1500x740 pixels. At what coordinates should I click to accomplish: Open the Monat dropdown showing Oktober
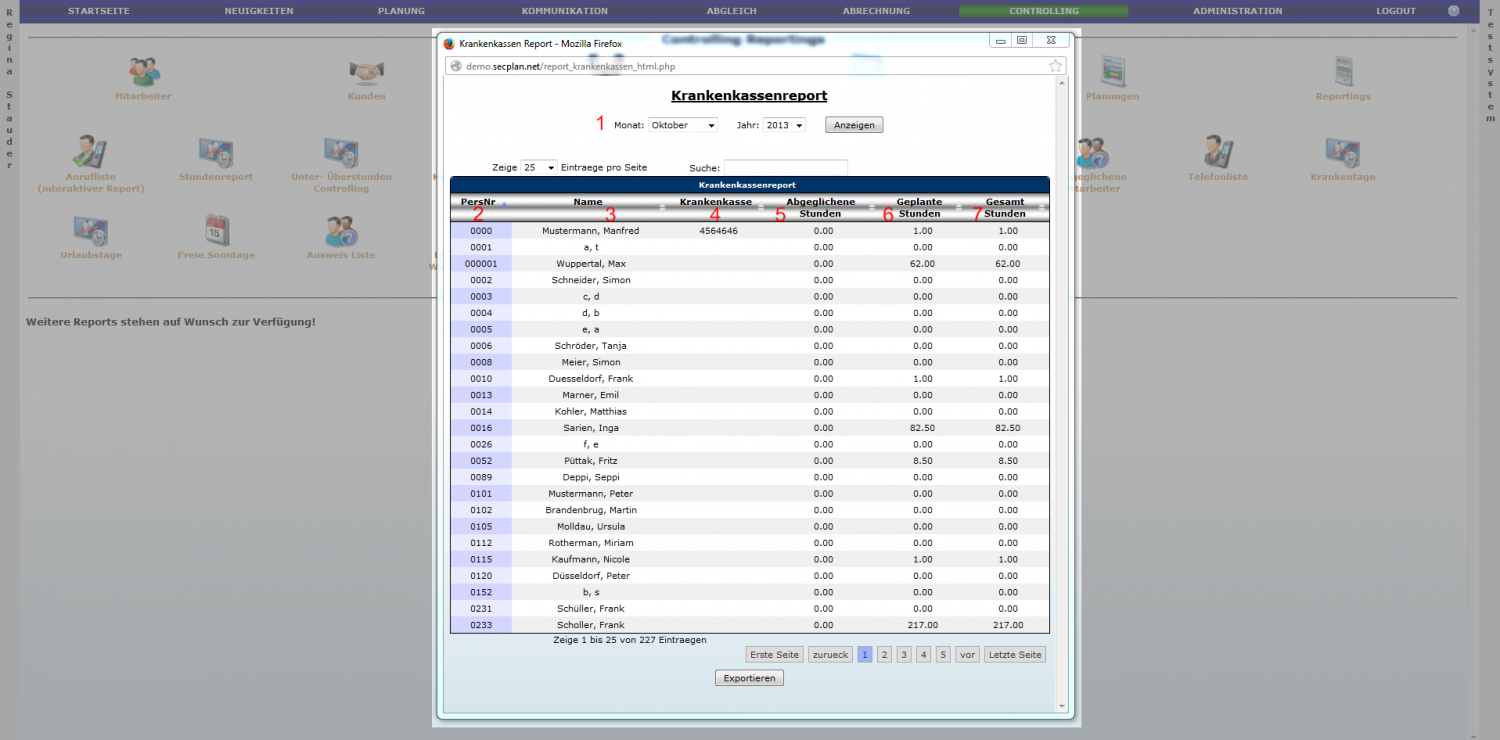683,125
